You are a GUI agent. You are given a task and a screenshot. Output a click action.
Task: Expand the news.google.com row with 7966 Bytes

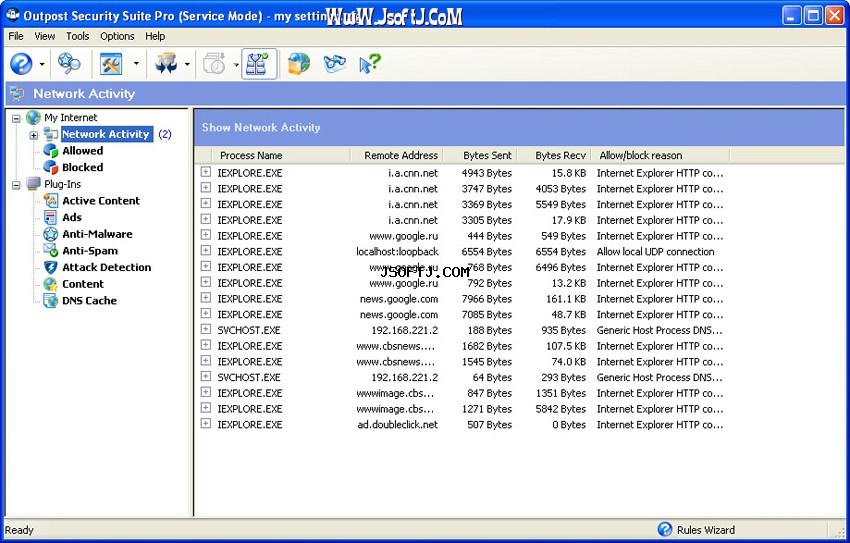[205, 298]
